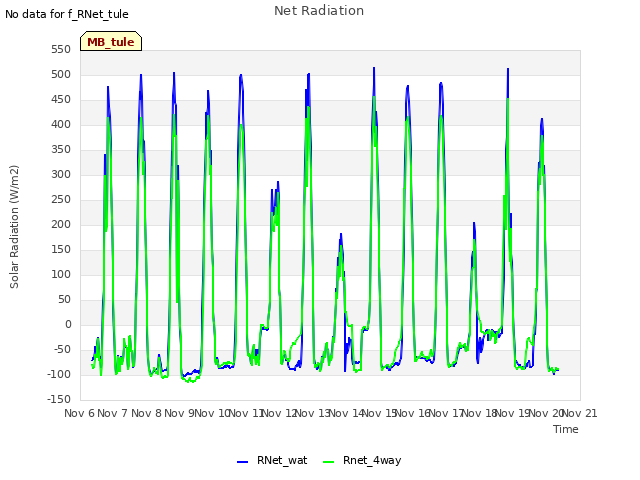Click the Solar Radiation (W/m2) axis label
Image resolution: width=640 pixels, height=480 pixels.
coord(14,227)
